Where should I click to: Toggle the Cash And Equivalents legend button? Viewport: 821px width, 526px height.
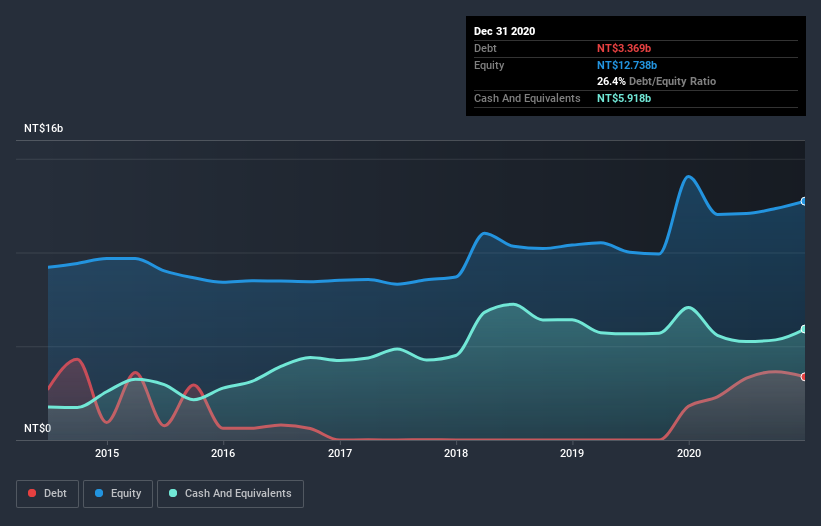pos(230,494)
